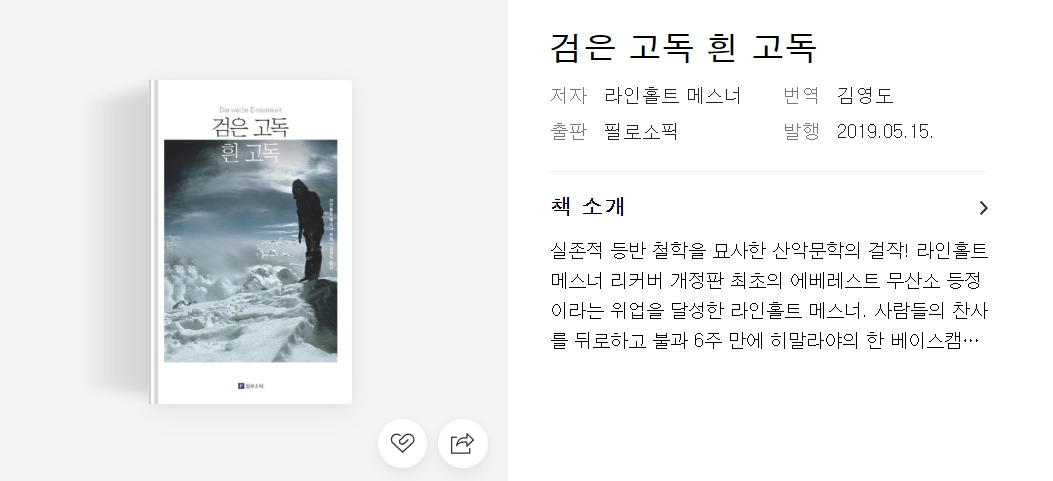Click the heart icon to like this book
The image size is (1053, 481).
pyautogui.click(x=402, y=443)
